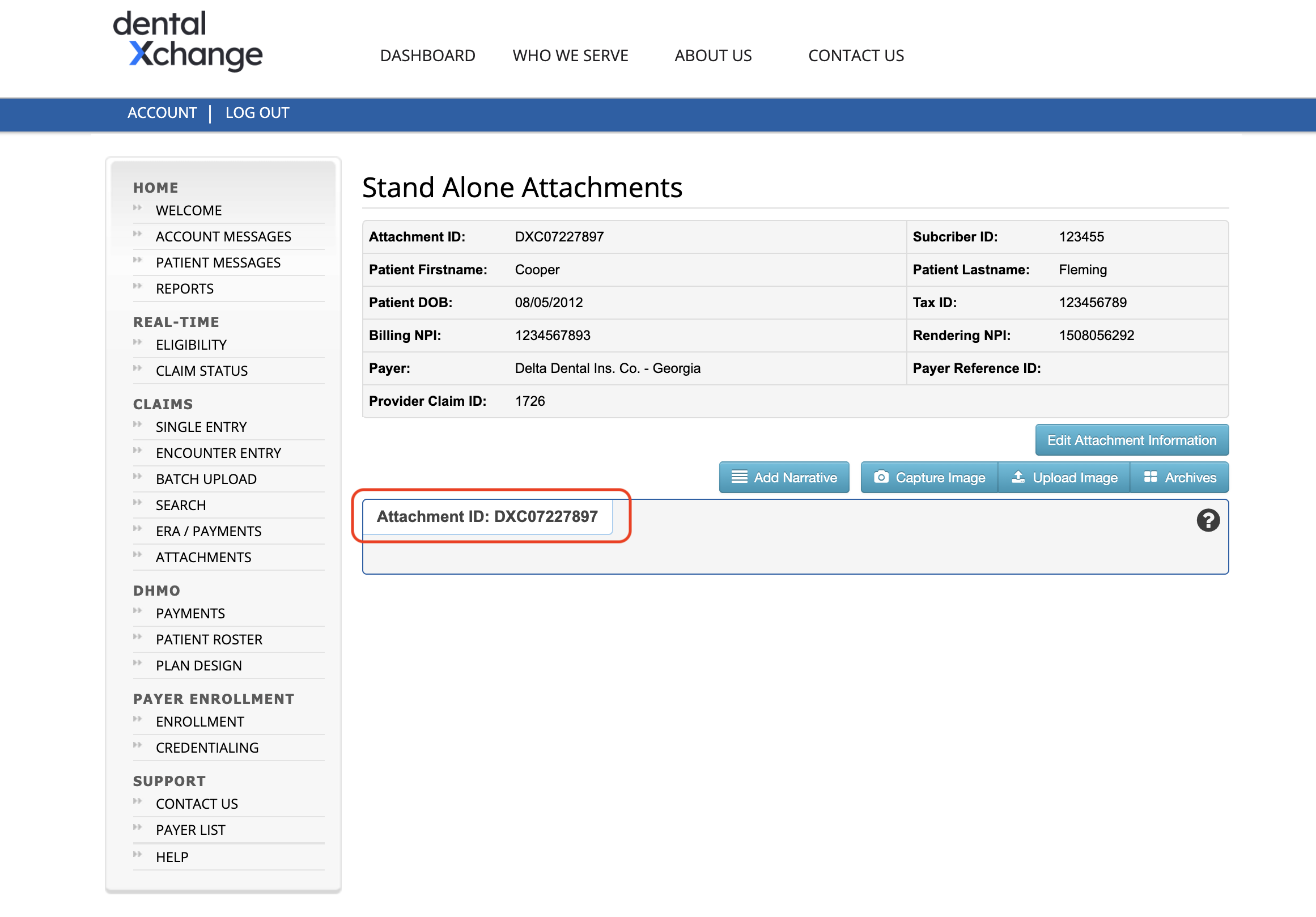Go to ERA / PAYMENTS in sidebar
Screen dimensions: 1316x917
coord(209,531)
